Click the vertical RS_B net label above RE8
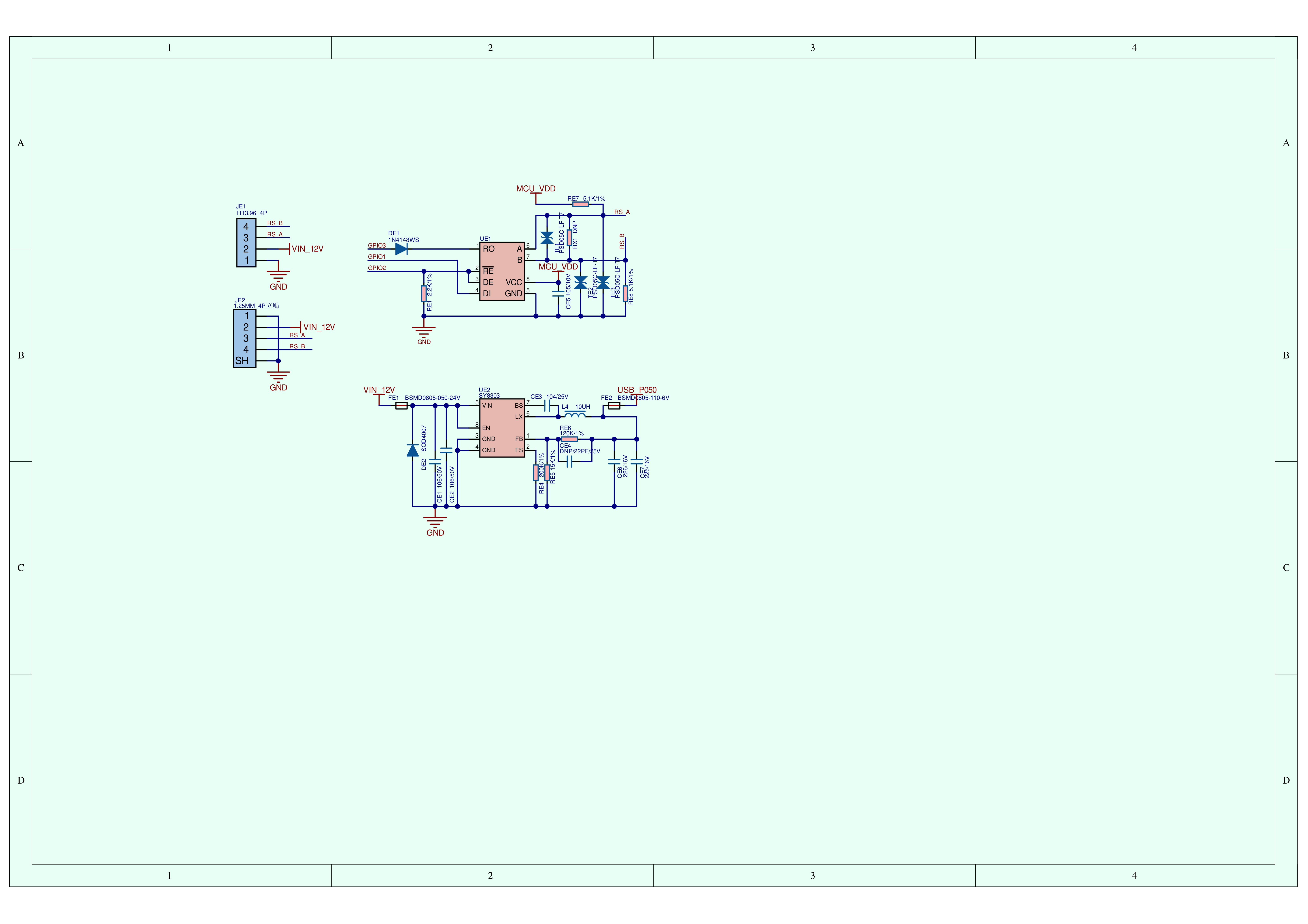 (x=622, y=241)
